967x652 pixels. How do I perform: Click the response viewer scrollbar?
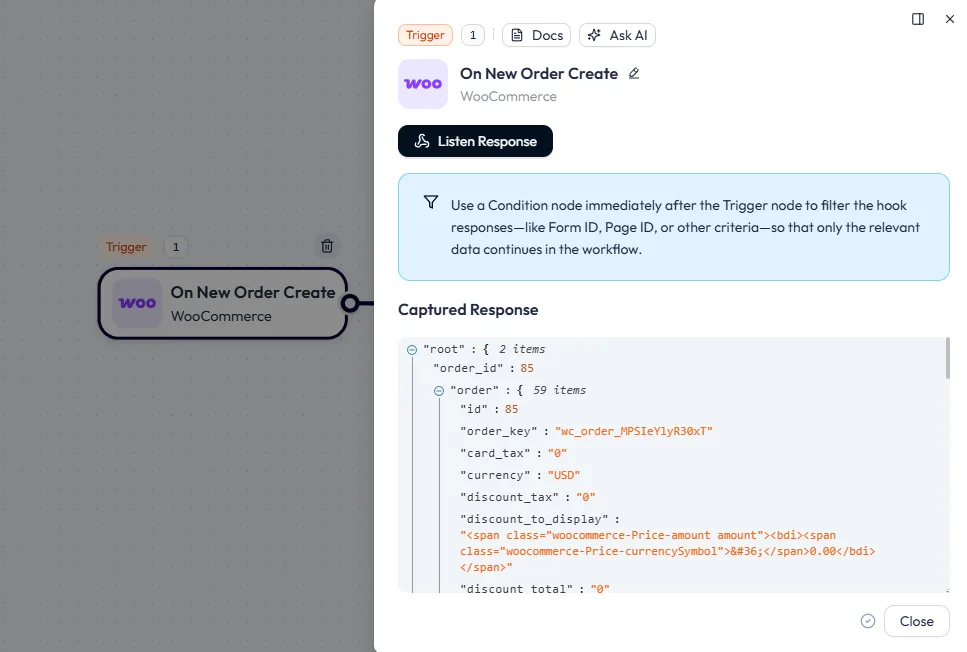(948, 358)
